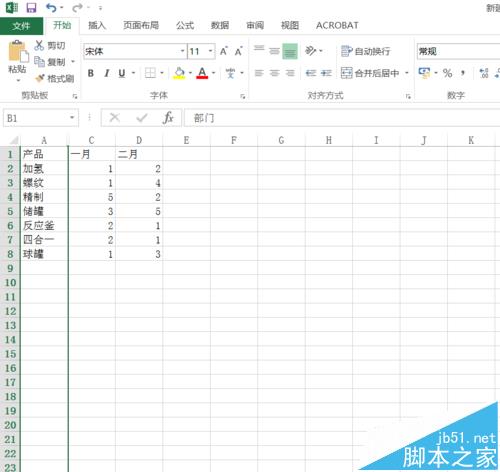The image size is (500, 472).
Task: Click the Save icon in quick access toolbar
Action: (x=31, y=7)
